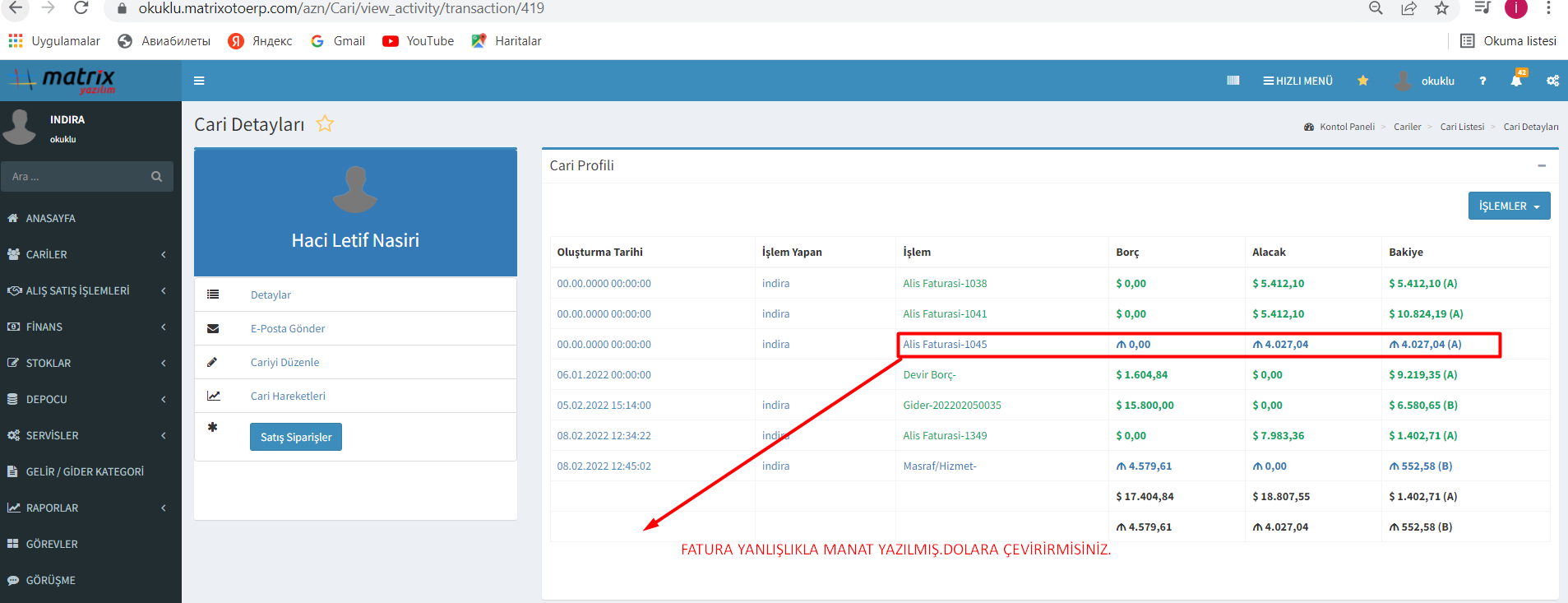Click the help question mark icon
Viewport: 1568px width, 603px height.
(x=1482, y=81)
